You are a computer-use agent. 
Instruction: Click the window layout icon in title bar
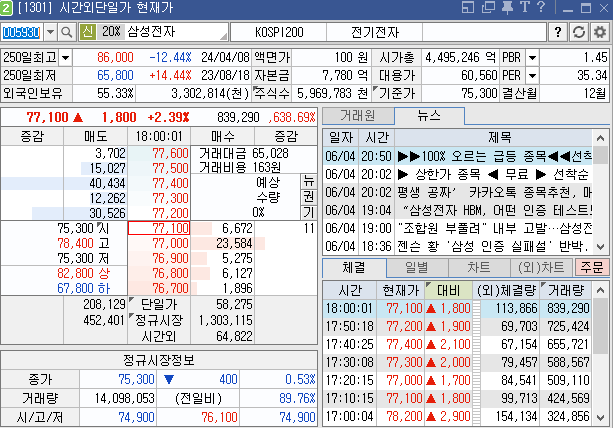coord(468,7)
